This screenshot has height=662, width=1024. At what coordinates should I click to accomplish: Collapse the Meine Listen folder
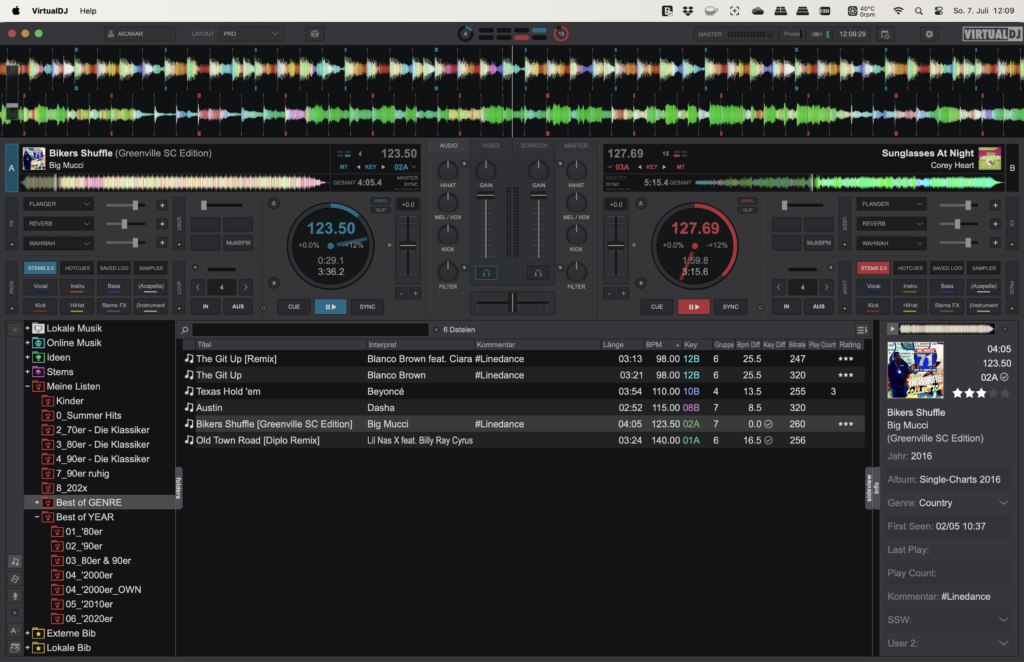tap(28, 386)
